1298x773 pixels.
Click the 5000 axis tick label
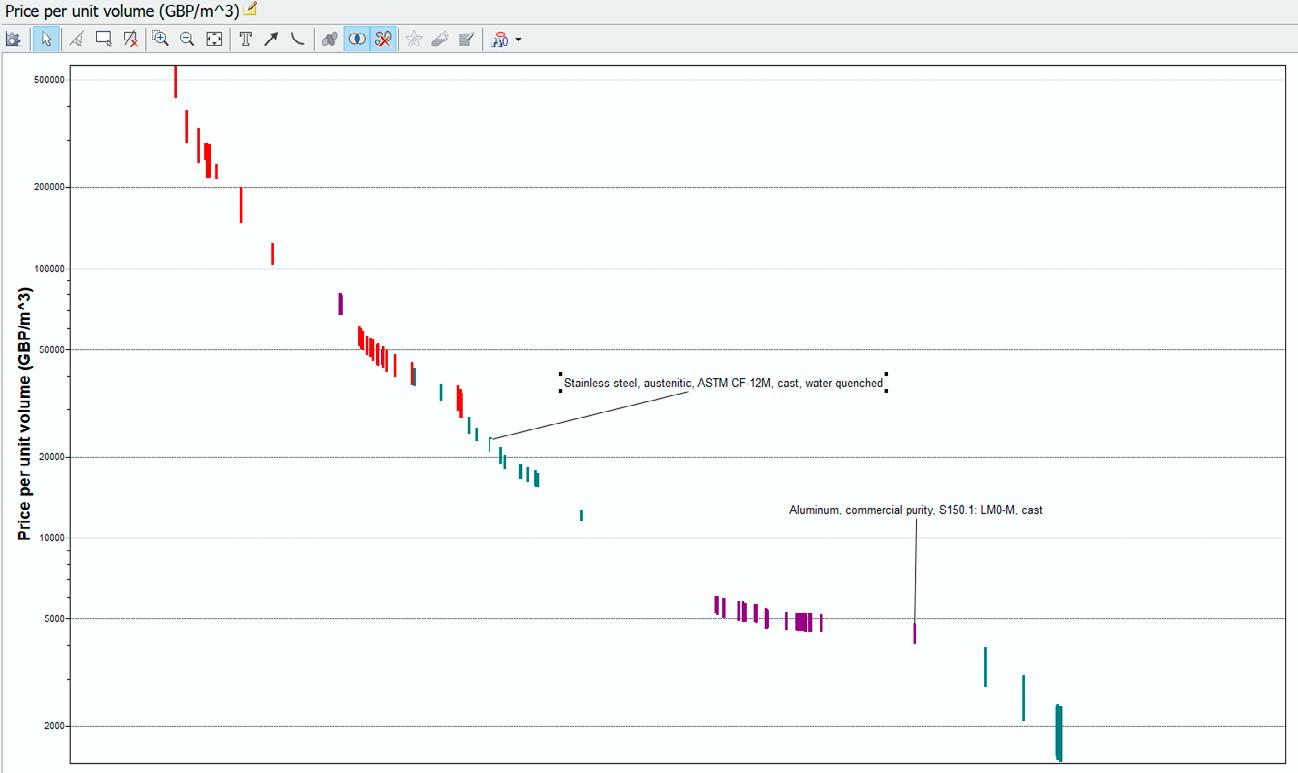pyautogui.click(x=53, y=619)
